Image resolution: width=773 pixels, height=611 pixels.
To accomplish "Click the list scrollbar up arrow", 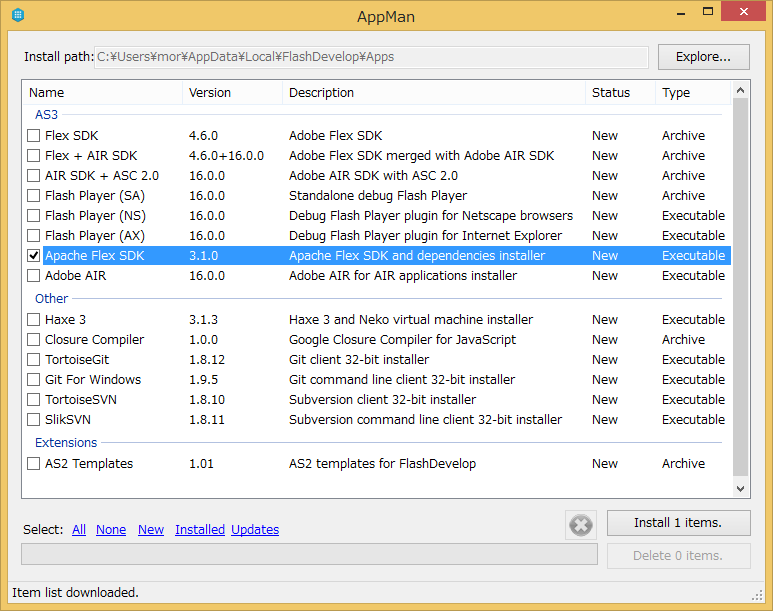I will (740, 90).
